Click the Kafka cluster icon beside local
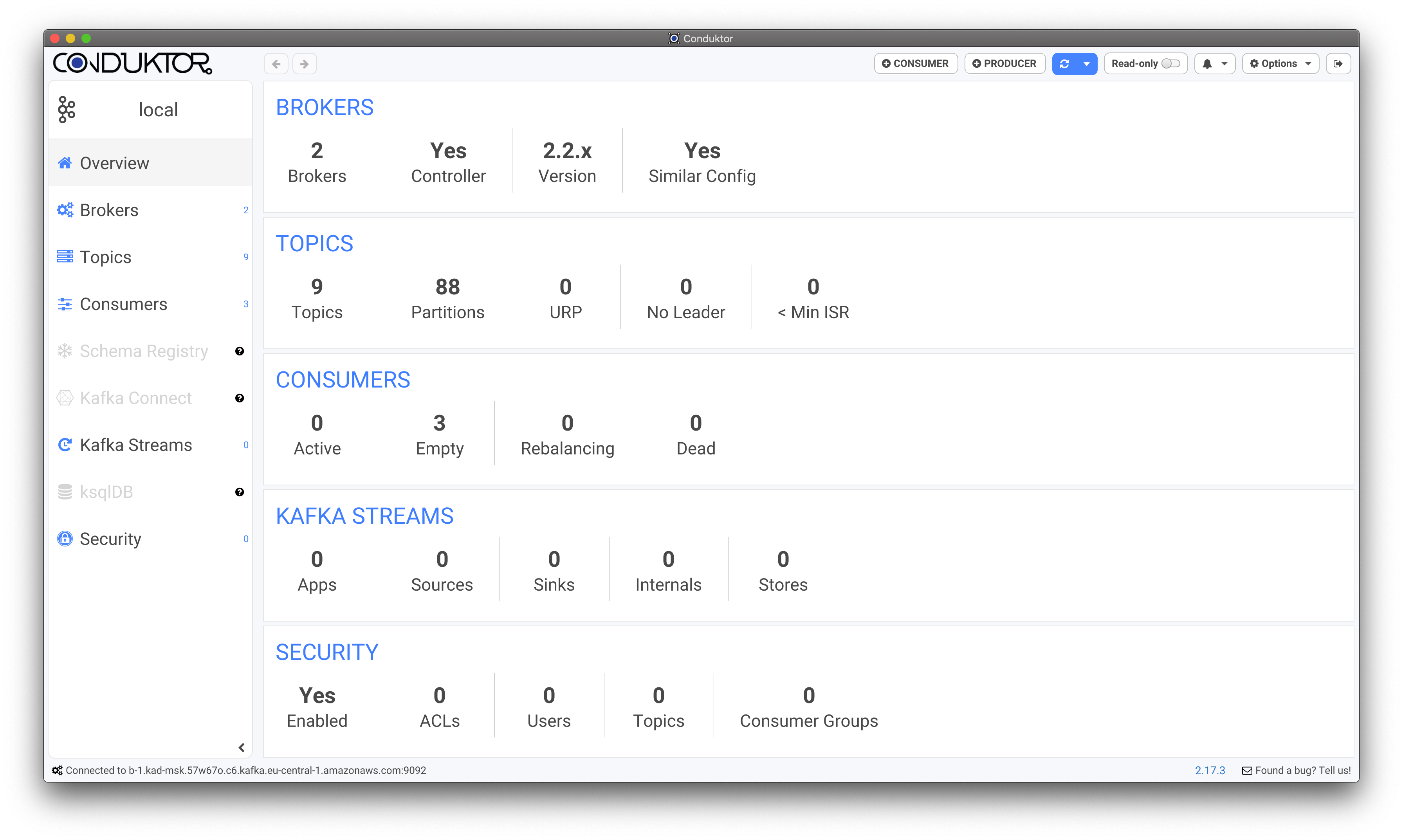The height and width of the screenshot is (840, 1403). (66, 110)
